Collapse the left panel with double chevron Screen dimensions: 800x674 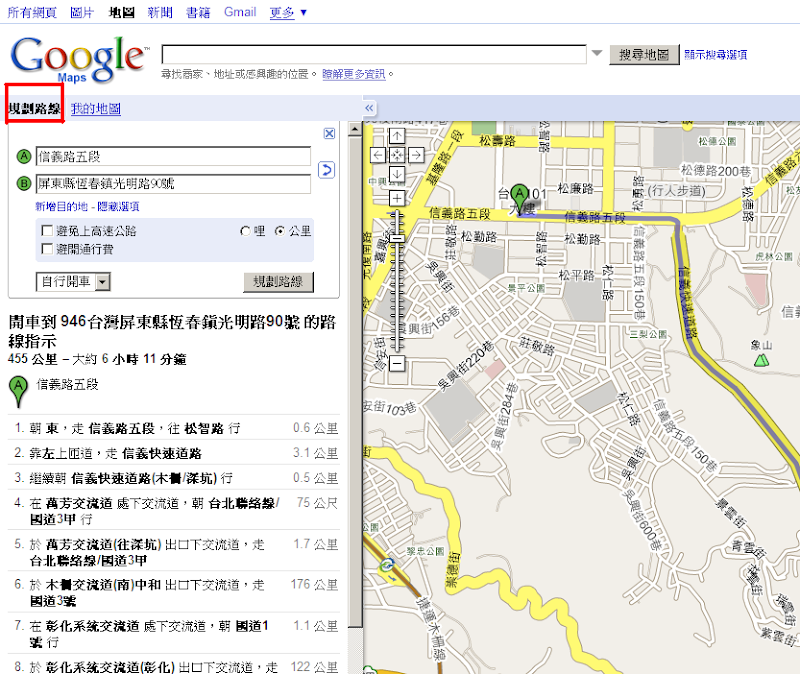click(369, 108)
